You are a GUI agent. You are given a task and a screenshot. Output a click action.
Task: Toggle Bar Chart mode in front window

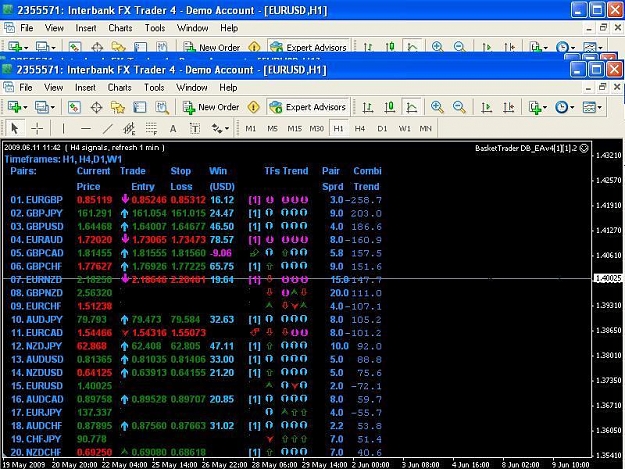click(x=368, y=107)
